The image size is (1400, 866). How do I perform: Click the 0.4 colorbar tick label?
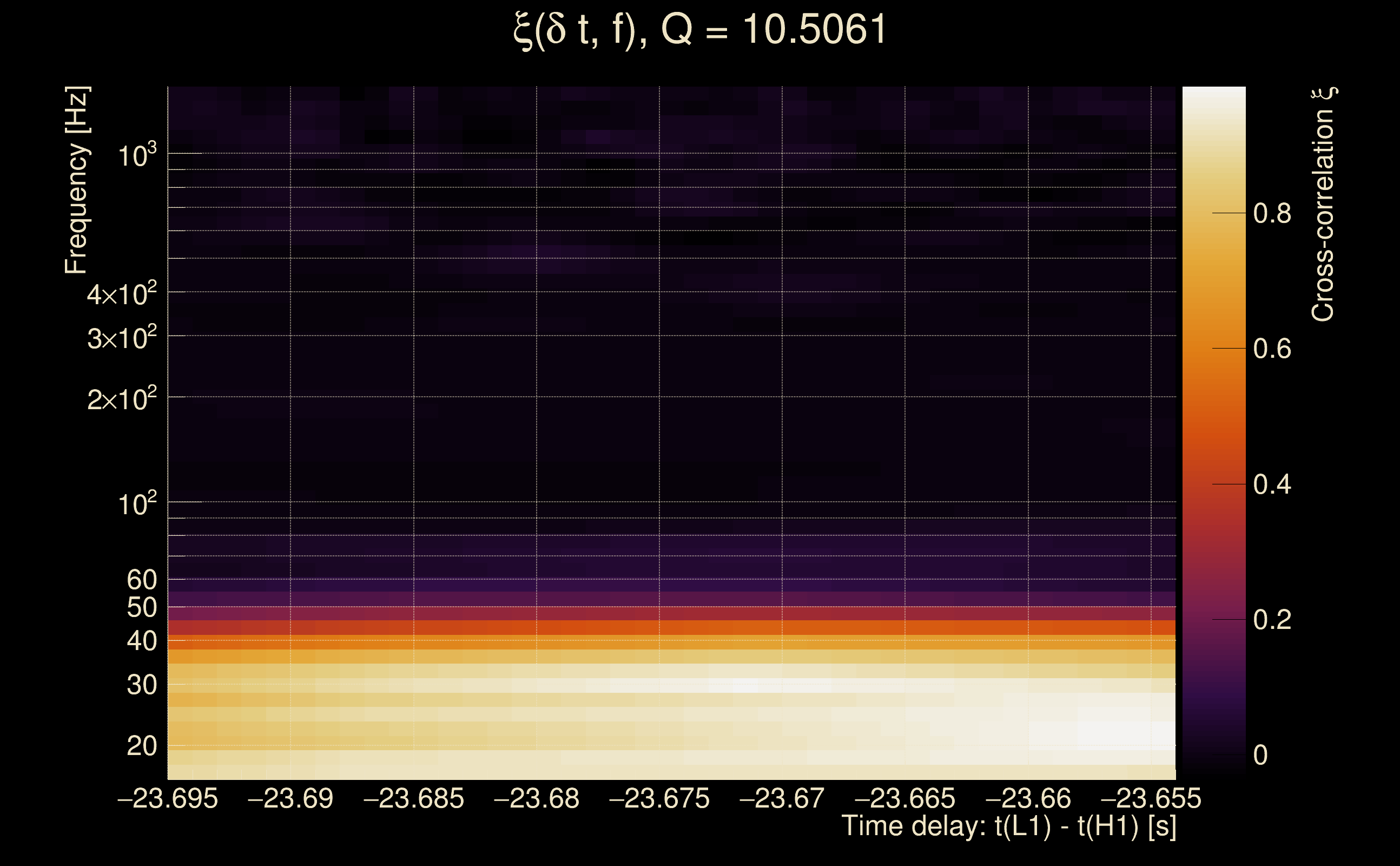point(1272,484)
